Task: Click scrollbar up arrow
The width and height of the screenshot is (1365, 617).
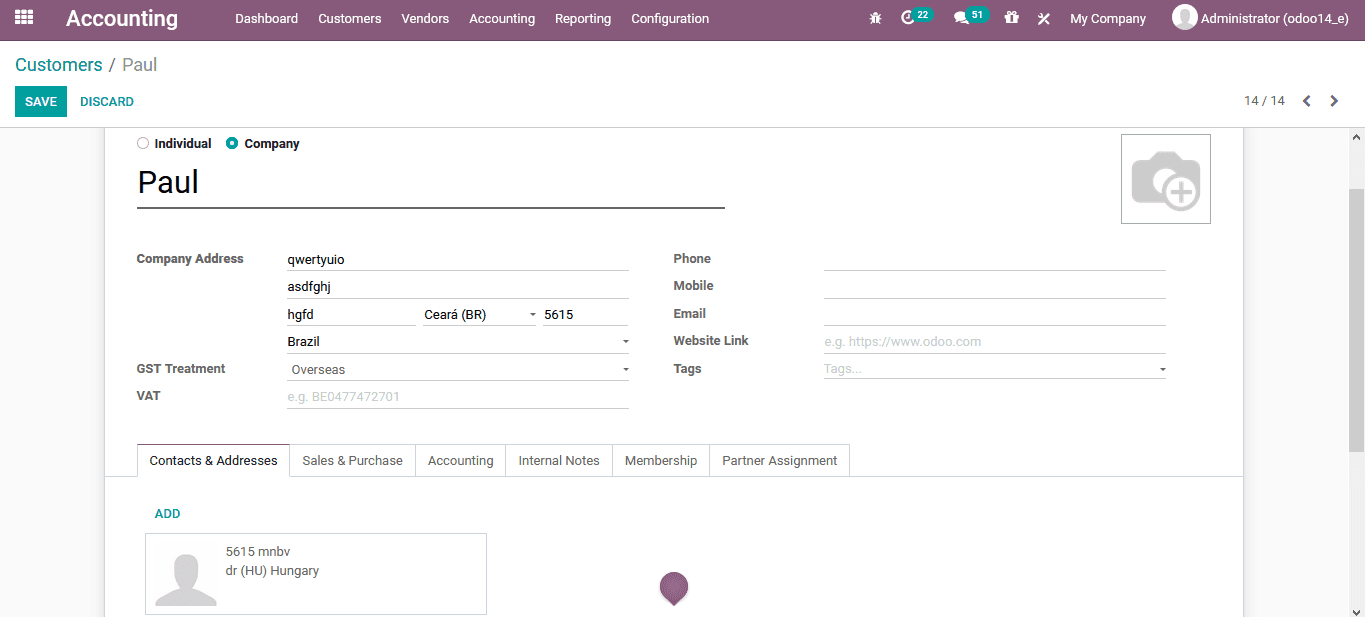Action: [1357, 136]
